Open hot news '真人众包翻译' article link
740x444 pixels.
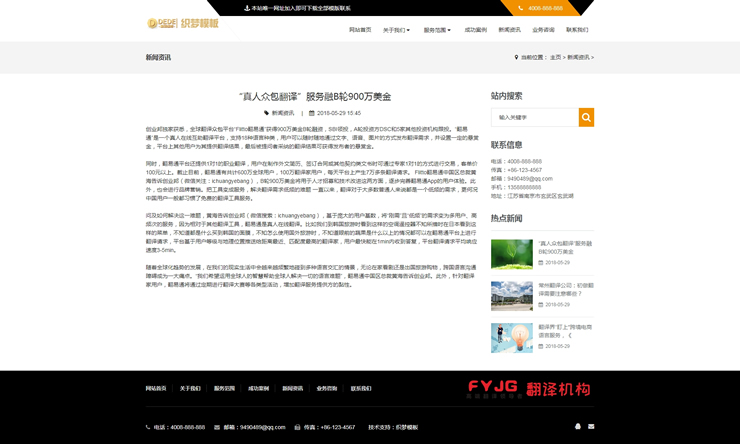click(x=565, y=247)
